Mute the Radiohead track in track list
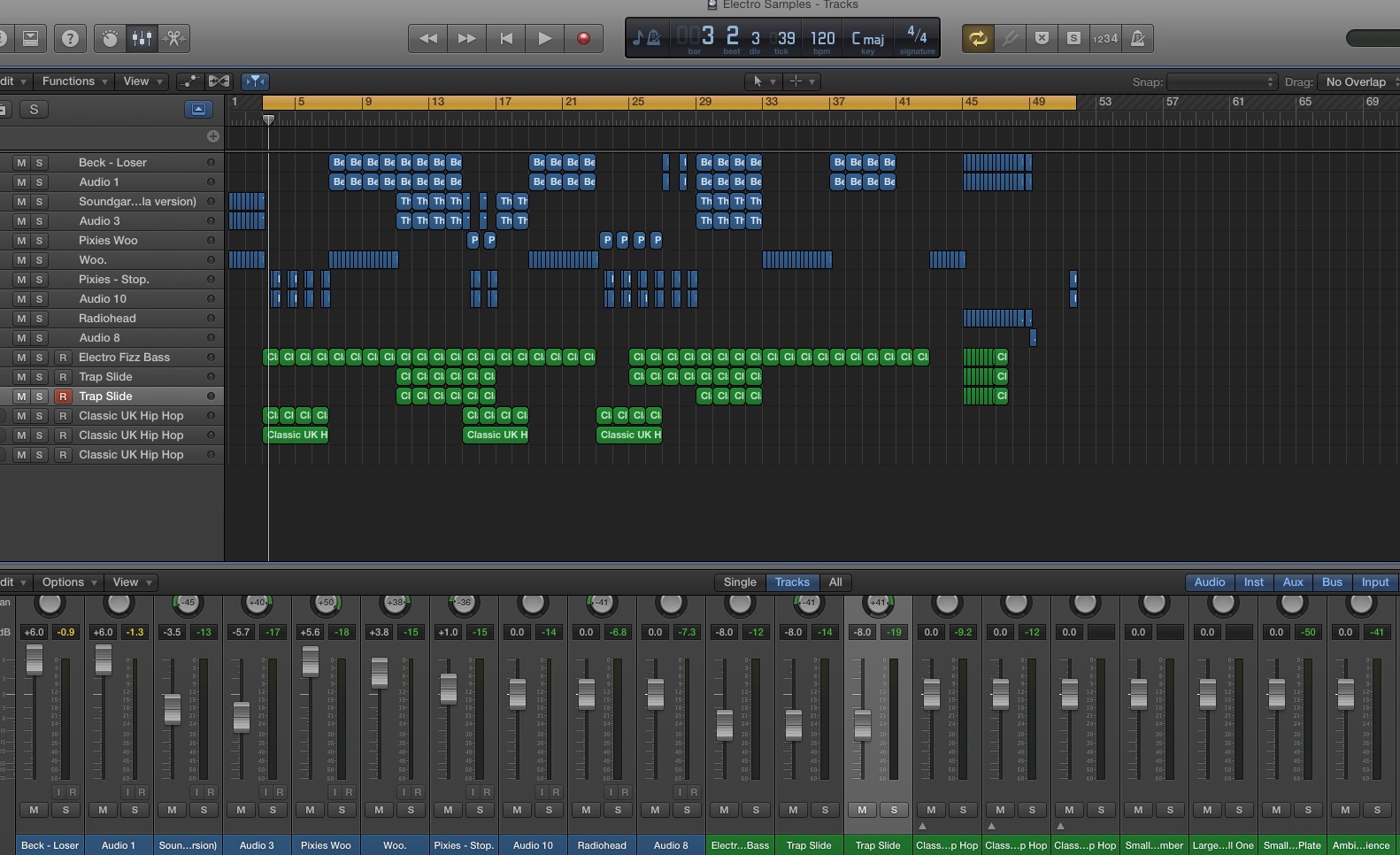Screen dimensions: 1400x855 click(x=21, y=319)
